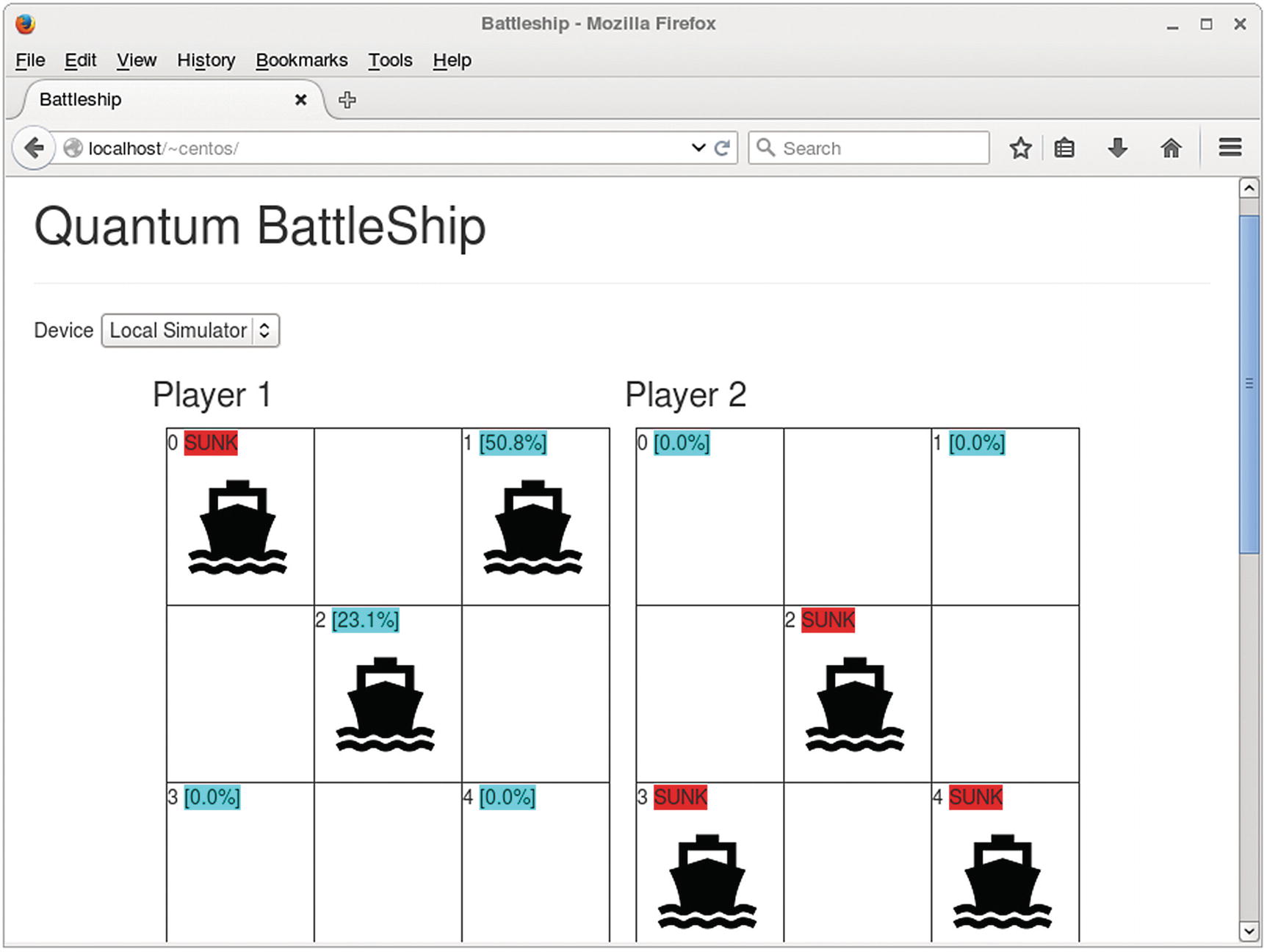Click the Player 2 heading

pos(686,394)
